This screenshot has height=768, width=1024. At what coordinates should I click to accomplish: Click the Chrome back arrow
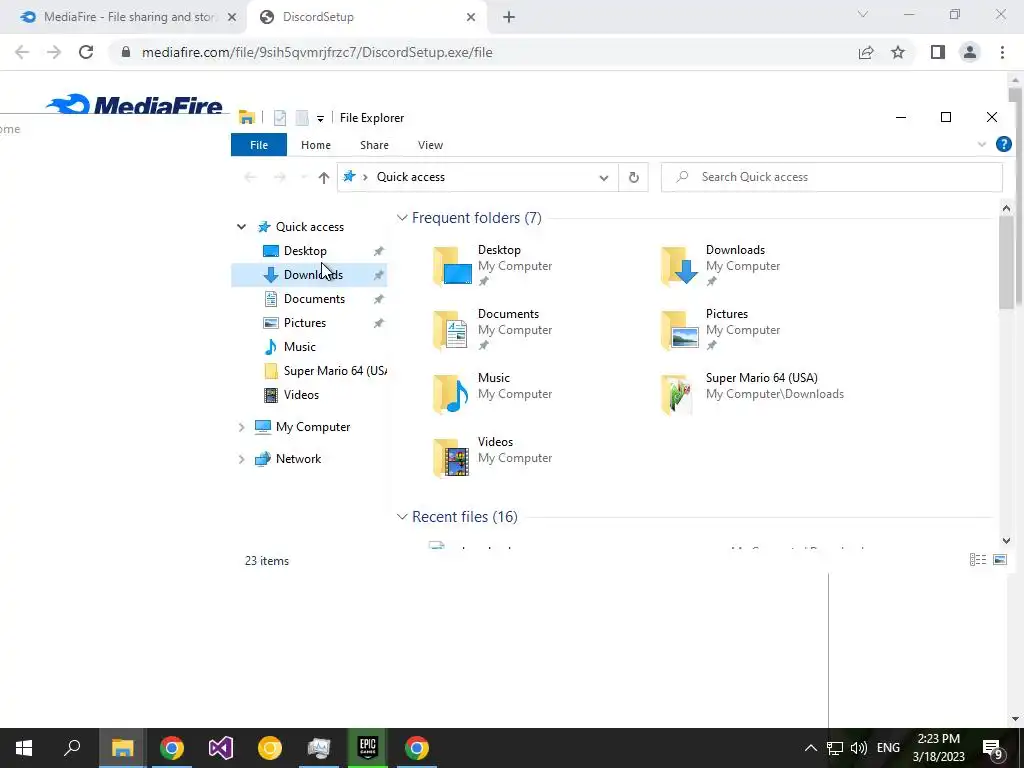coord(22,52)
